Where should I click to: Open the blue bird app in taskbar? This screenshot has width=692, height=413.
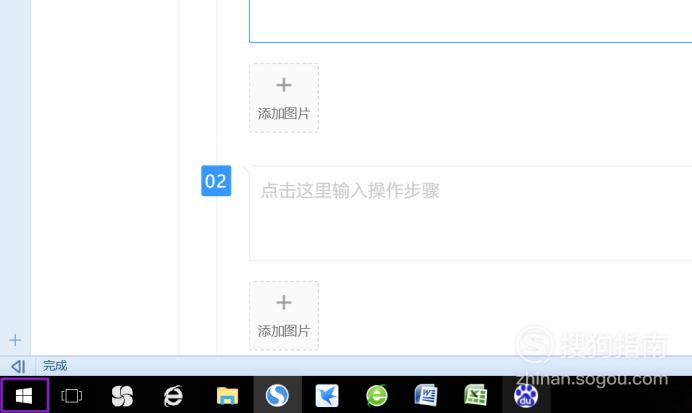pos(327,395)
